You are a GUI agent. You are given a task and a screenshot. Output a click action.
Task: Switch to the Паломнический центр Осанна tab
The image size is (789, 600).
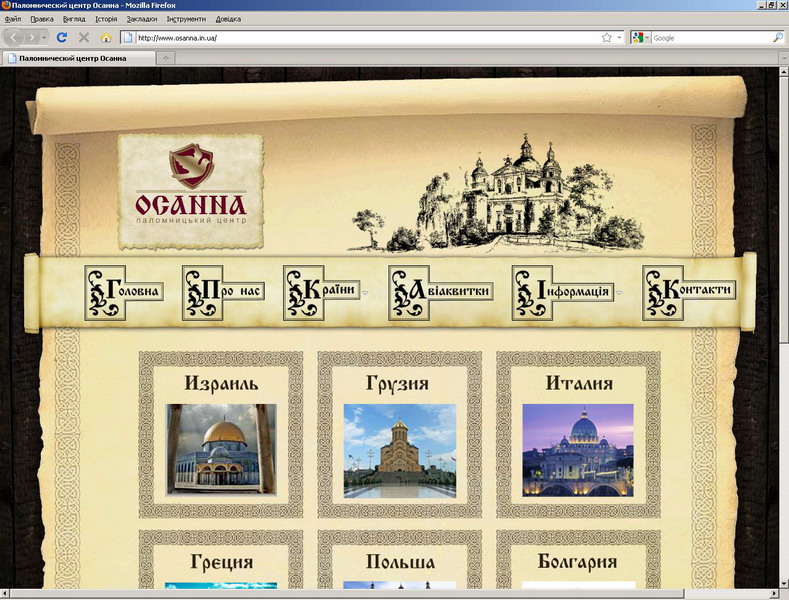tap(78, 58)
